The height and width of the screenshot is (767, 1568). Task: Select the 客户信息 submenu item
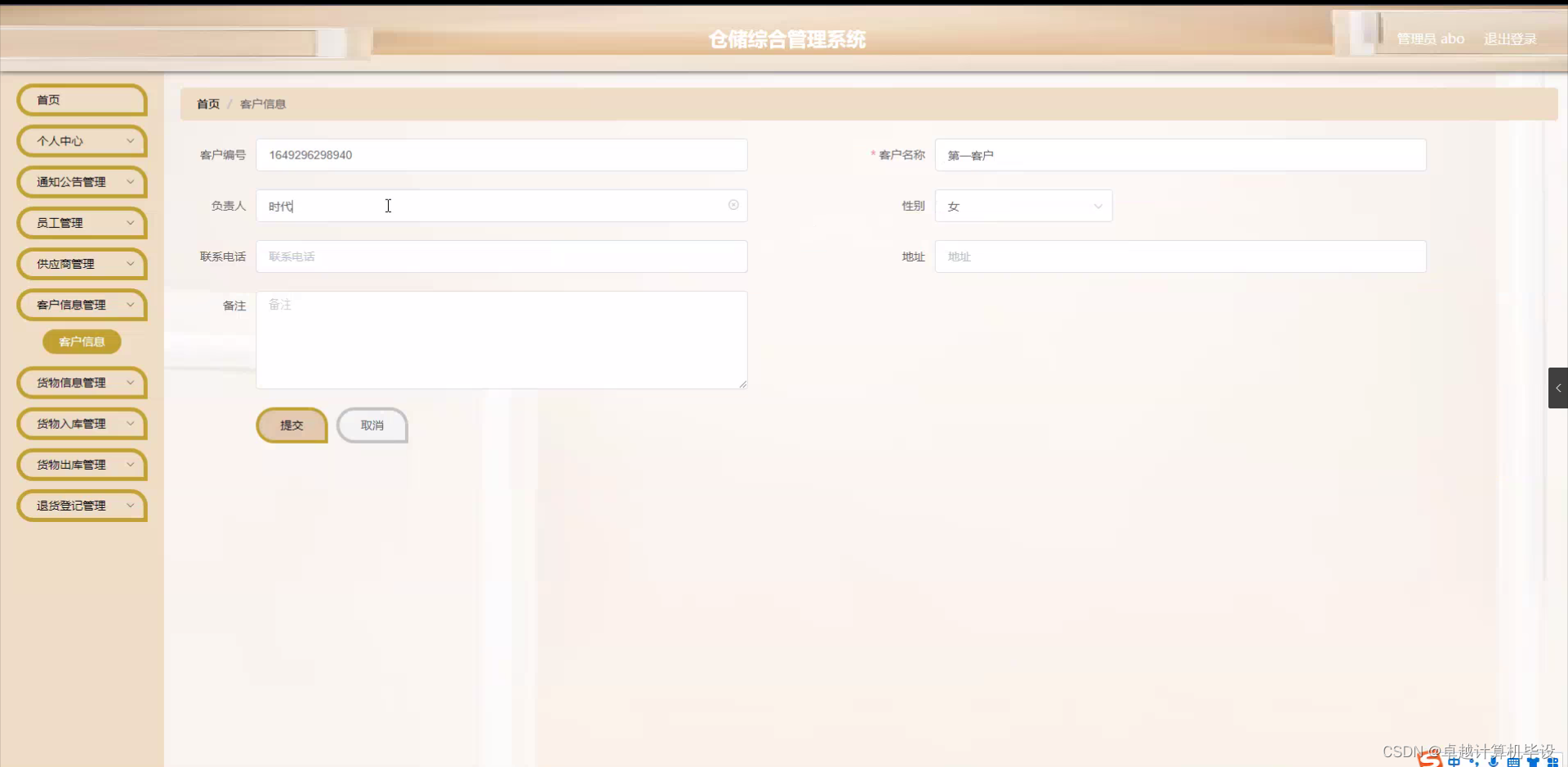tap(82, 341)
